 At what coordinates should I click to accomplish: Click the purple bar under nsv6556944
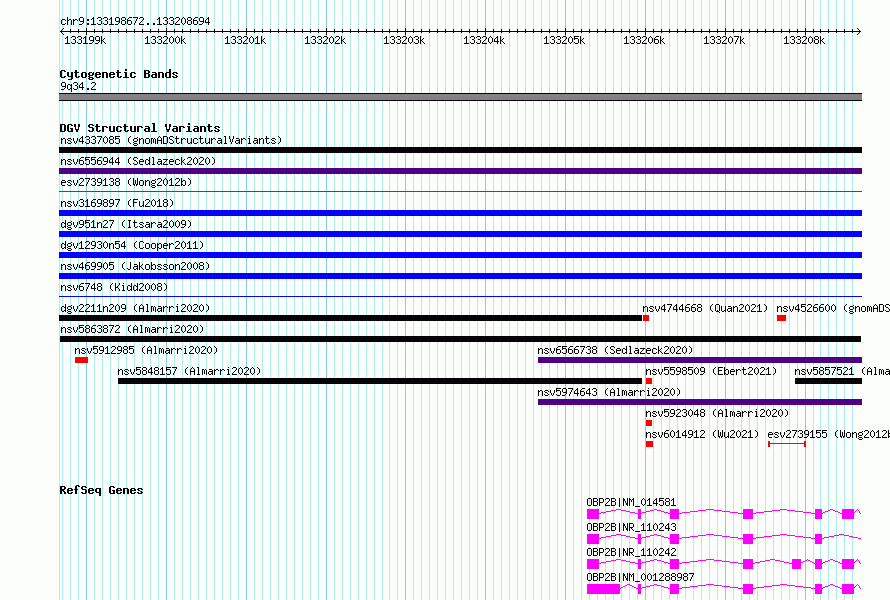point(460,171)
